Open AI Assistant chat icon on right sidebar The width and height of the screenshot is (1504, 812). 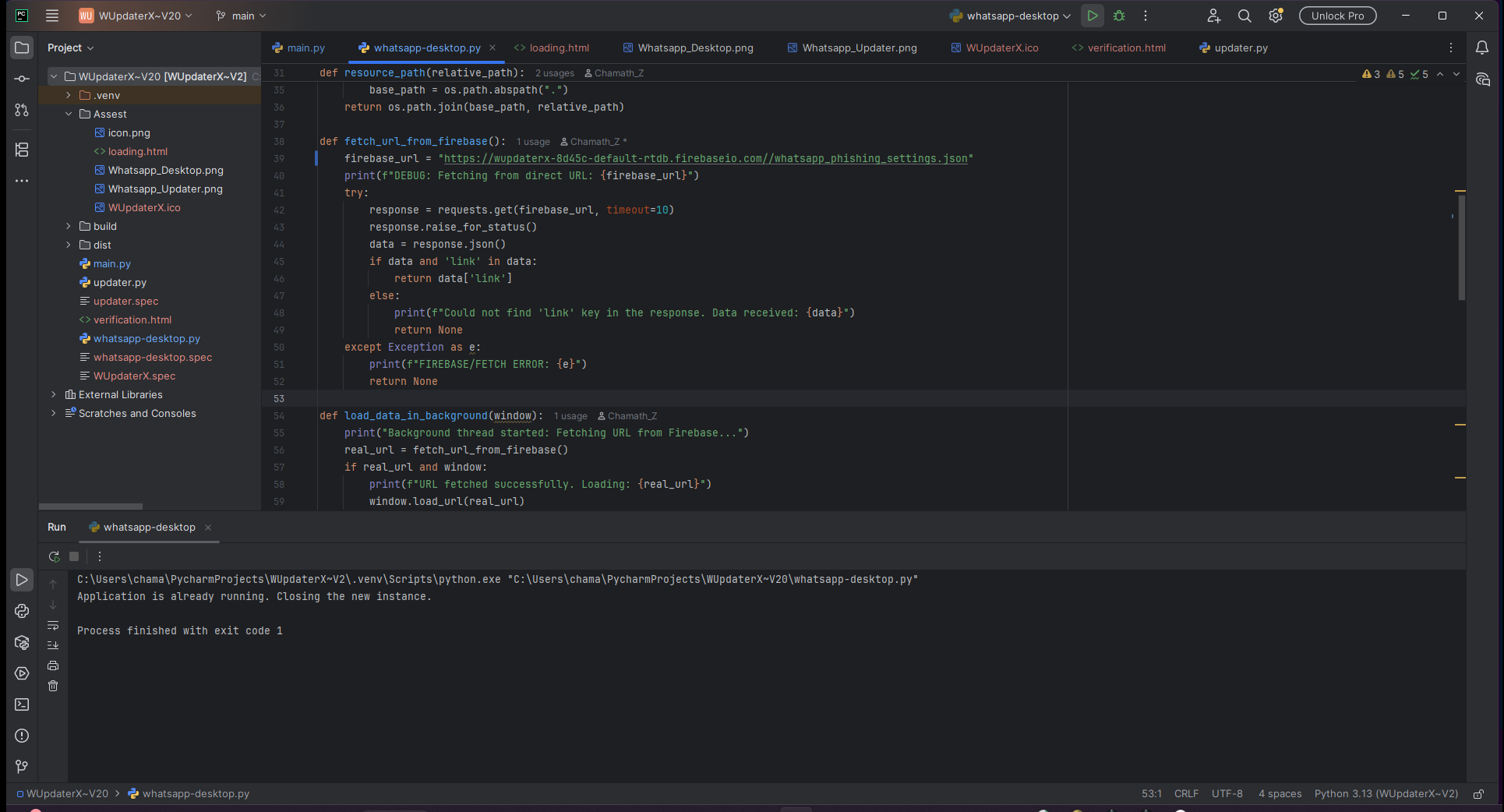(x=1482, y=79)
